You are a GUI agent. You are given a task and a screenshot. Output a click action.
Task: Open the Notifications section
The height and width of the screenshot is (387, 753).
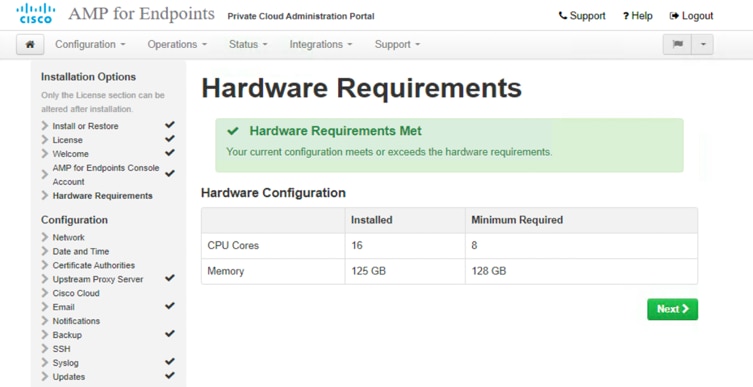tap(76, 321)
